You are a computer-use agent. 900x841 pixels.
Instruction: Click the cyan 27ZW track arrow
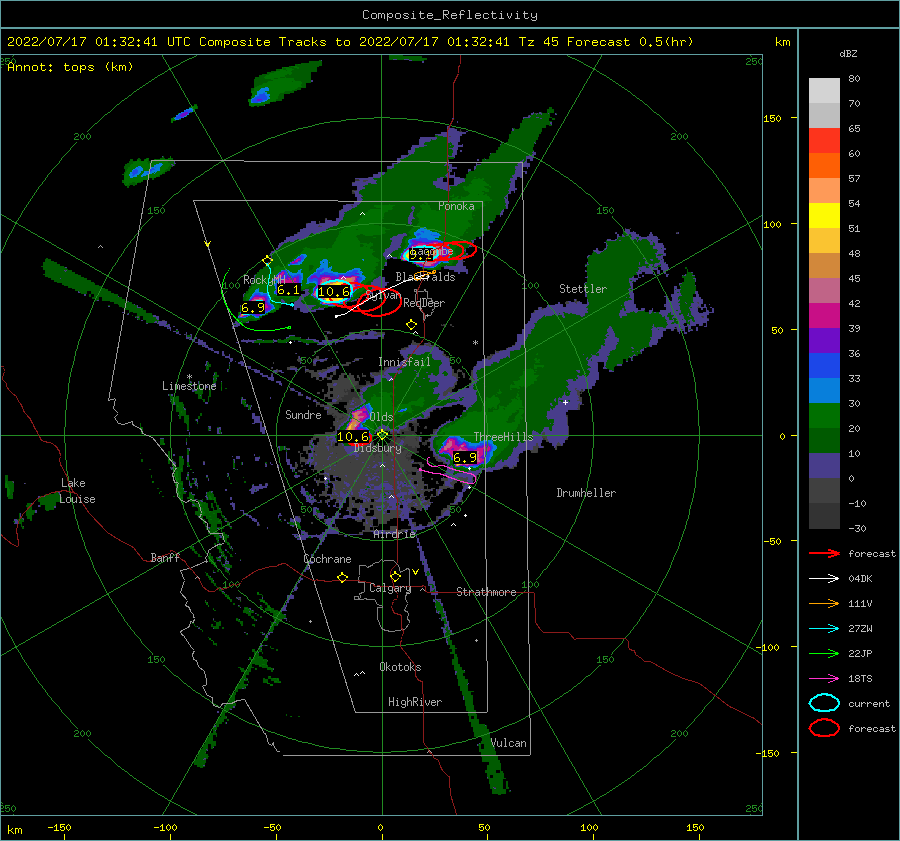pyautogui.click(x=824, y=629)
